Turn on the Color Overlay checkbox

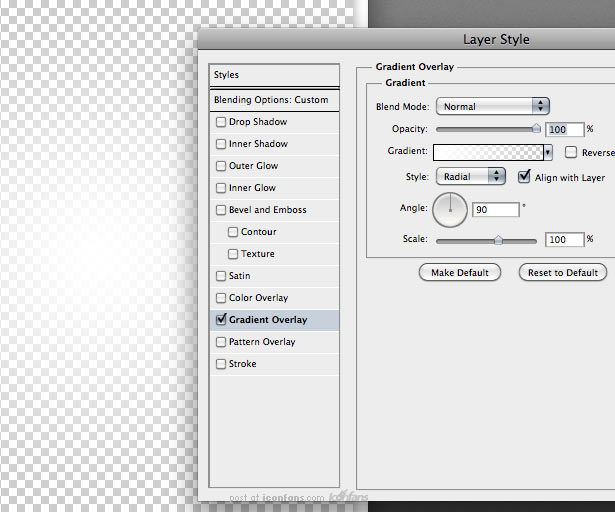[x=221, y=298]
